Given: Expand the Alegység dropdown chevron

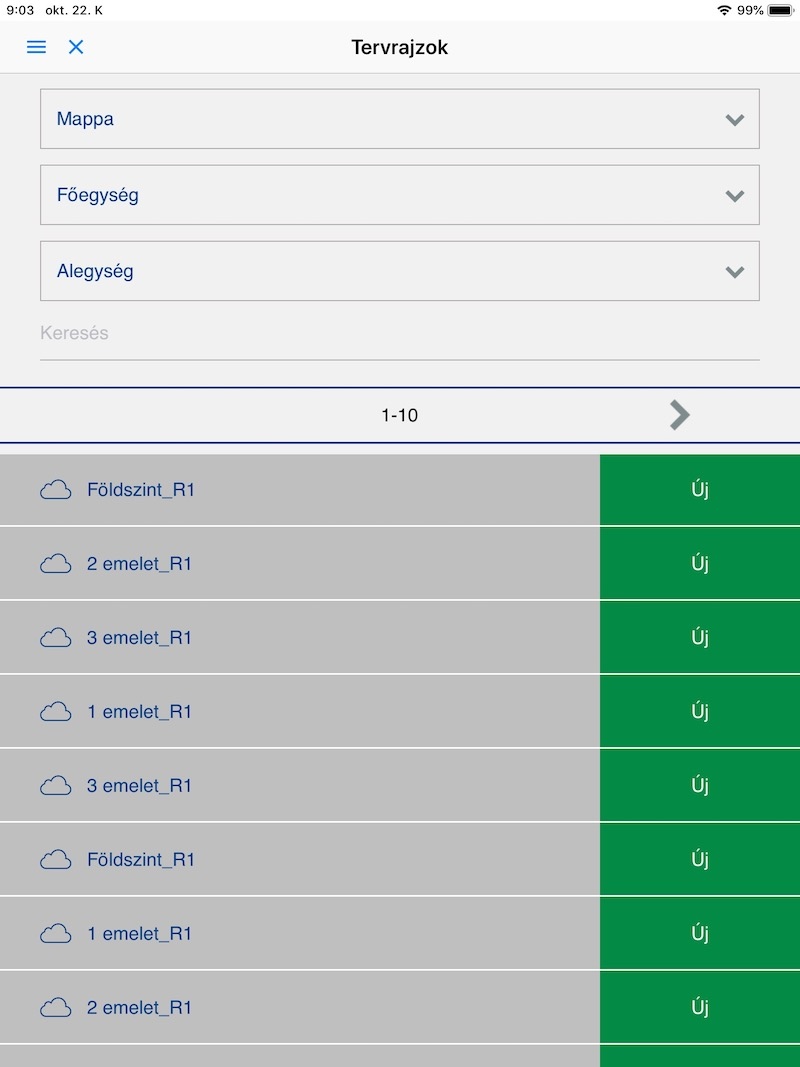Looking at the screenshot, I should [x=735, y=272].
